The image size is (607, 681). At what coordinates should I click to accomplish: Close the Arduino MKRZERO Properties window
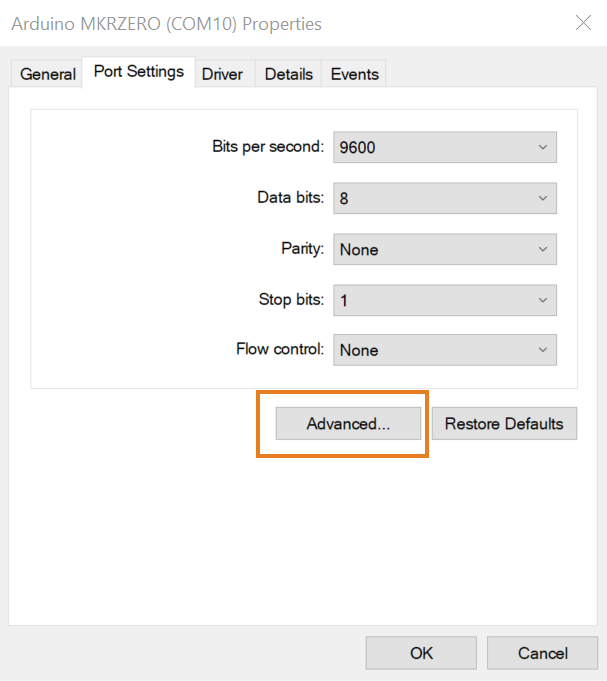click(x=583, y=23)
